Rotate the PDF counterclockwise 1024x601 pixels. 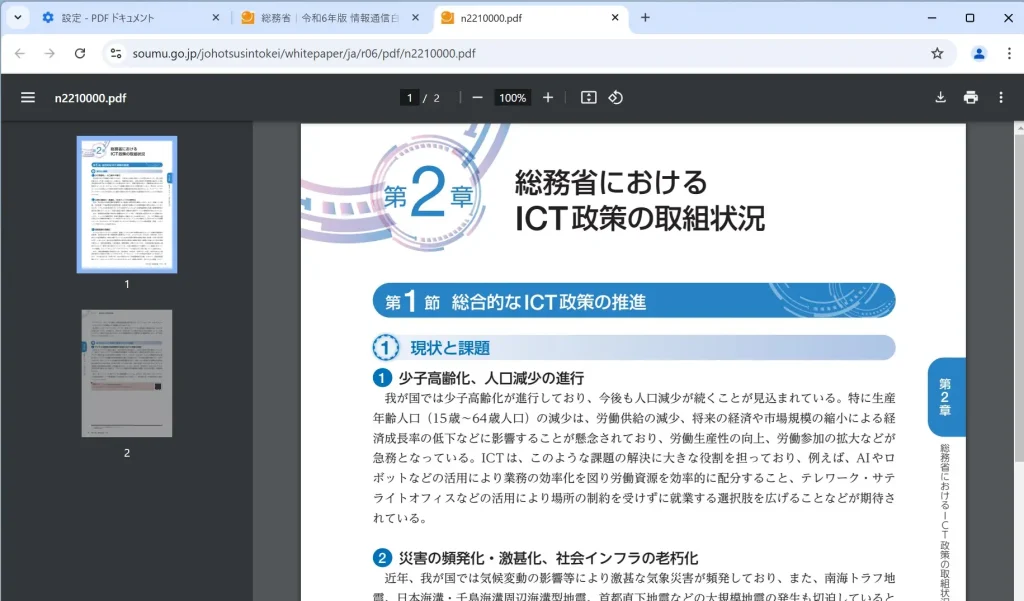pos(616,97)
